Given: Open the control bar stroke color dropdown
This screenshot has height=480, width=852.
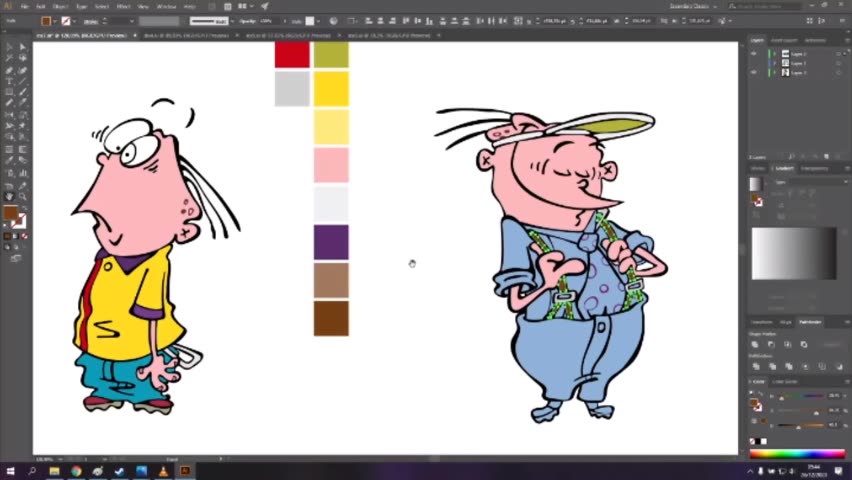Looking at the screenshot, I should tap(74, 21).
